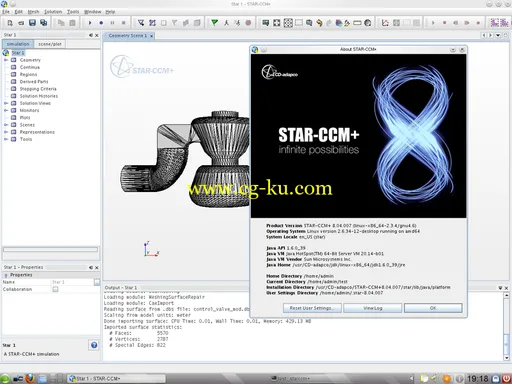512x384 pixels.
Task: Select the Regions tree item
Action: [28, 74]
